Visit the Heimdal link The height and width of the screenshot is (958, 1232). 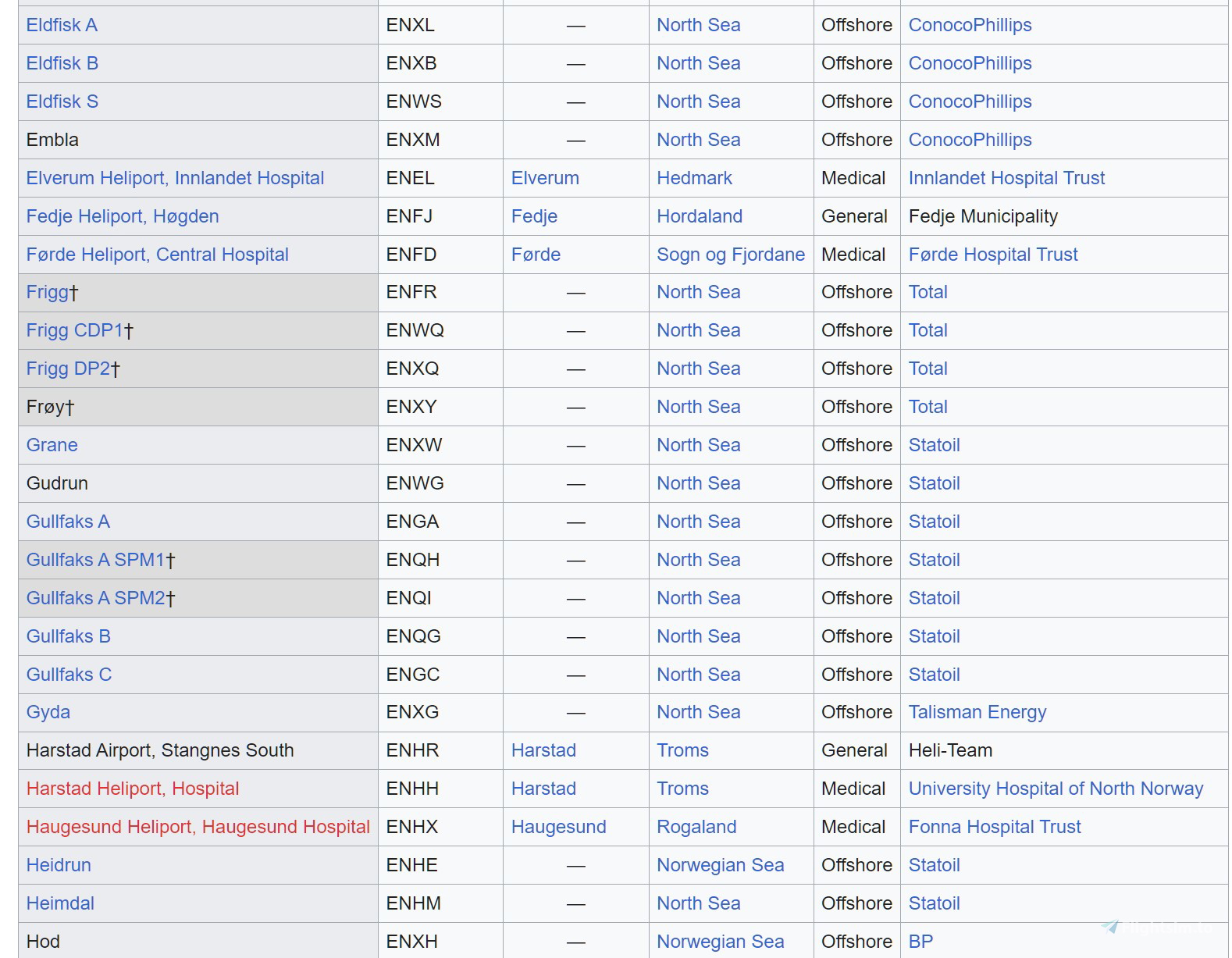click(x=60, y=903)
